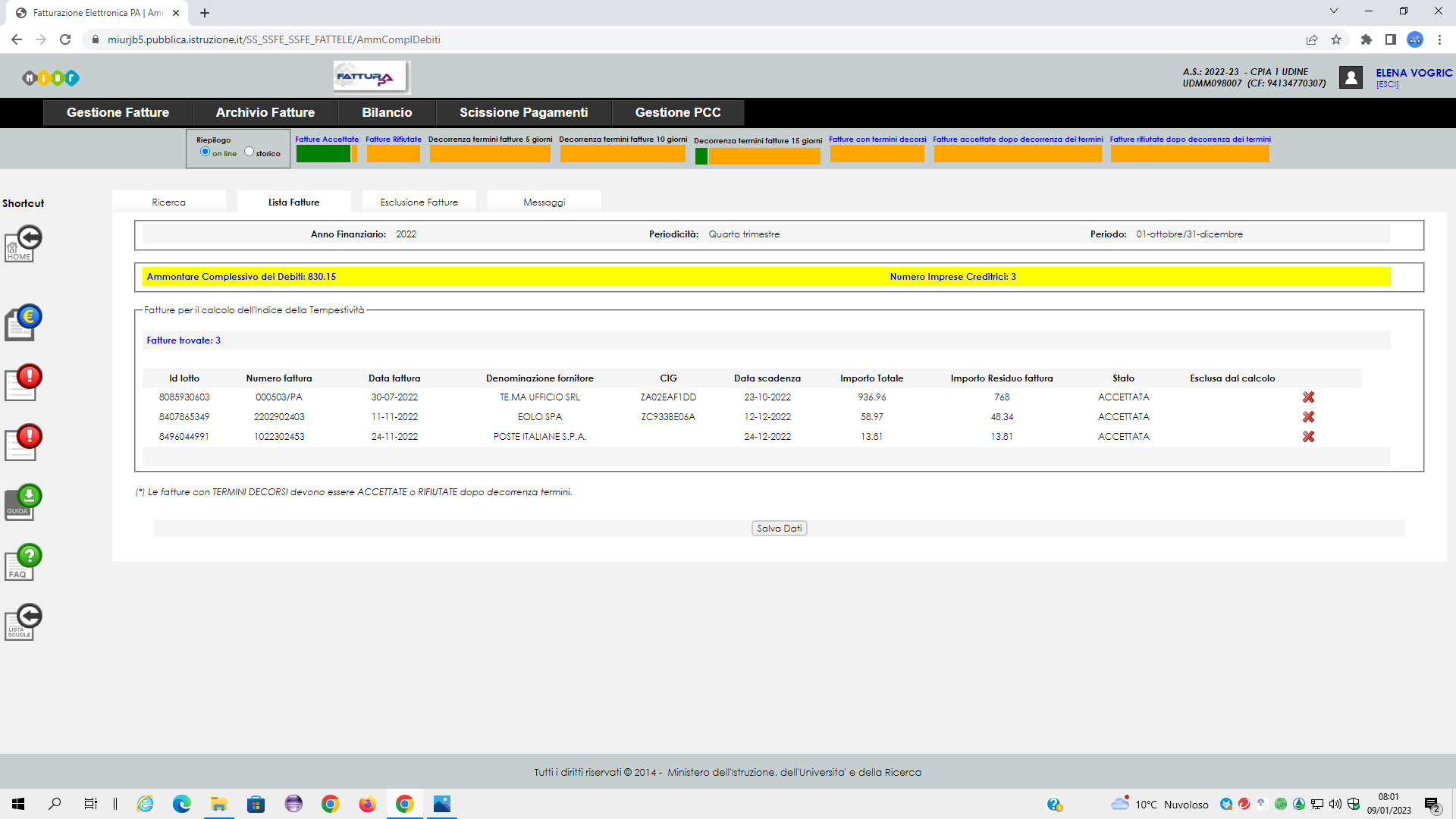Open the Scissione Pagamenti menu
The height and width of the screenshot is (819, 1456).
pos(523,112)
